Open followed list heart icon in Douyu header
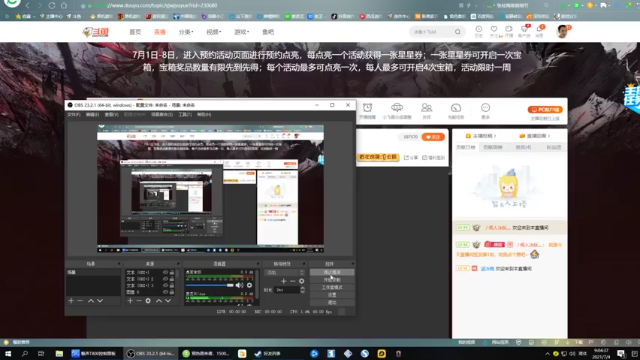The width and height of the screenshot is (640, 360). click(494, 29)
